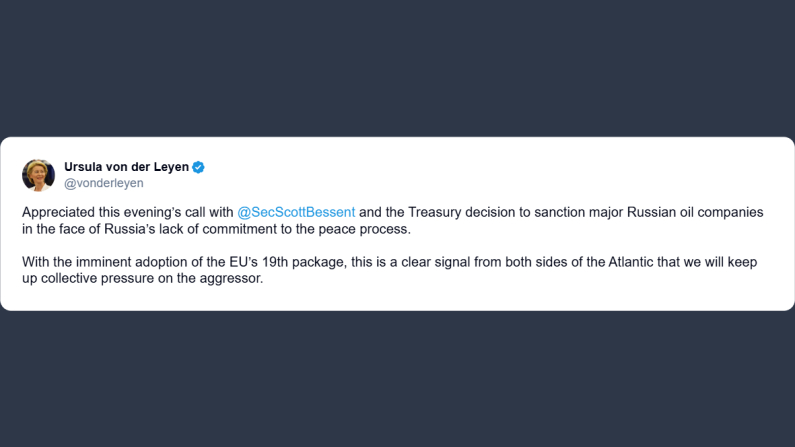Image resolution: width=795 pixels, height=447 pixels.
Task: Click the dark background below the tweet card
Action: [397, 380]
